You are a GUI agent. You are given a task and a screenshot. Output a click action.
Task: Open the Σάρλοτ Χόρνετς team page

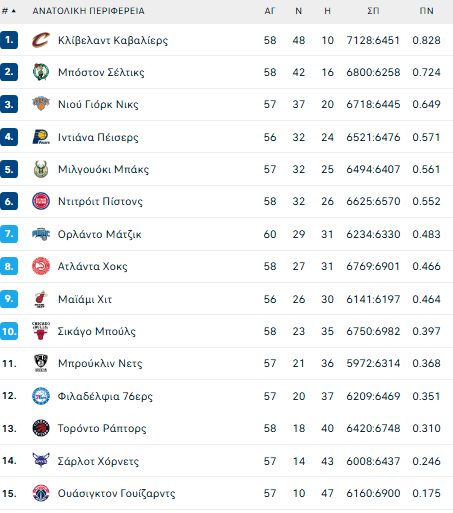[x=98, y=461]
